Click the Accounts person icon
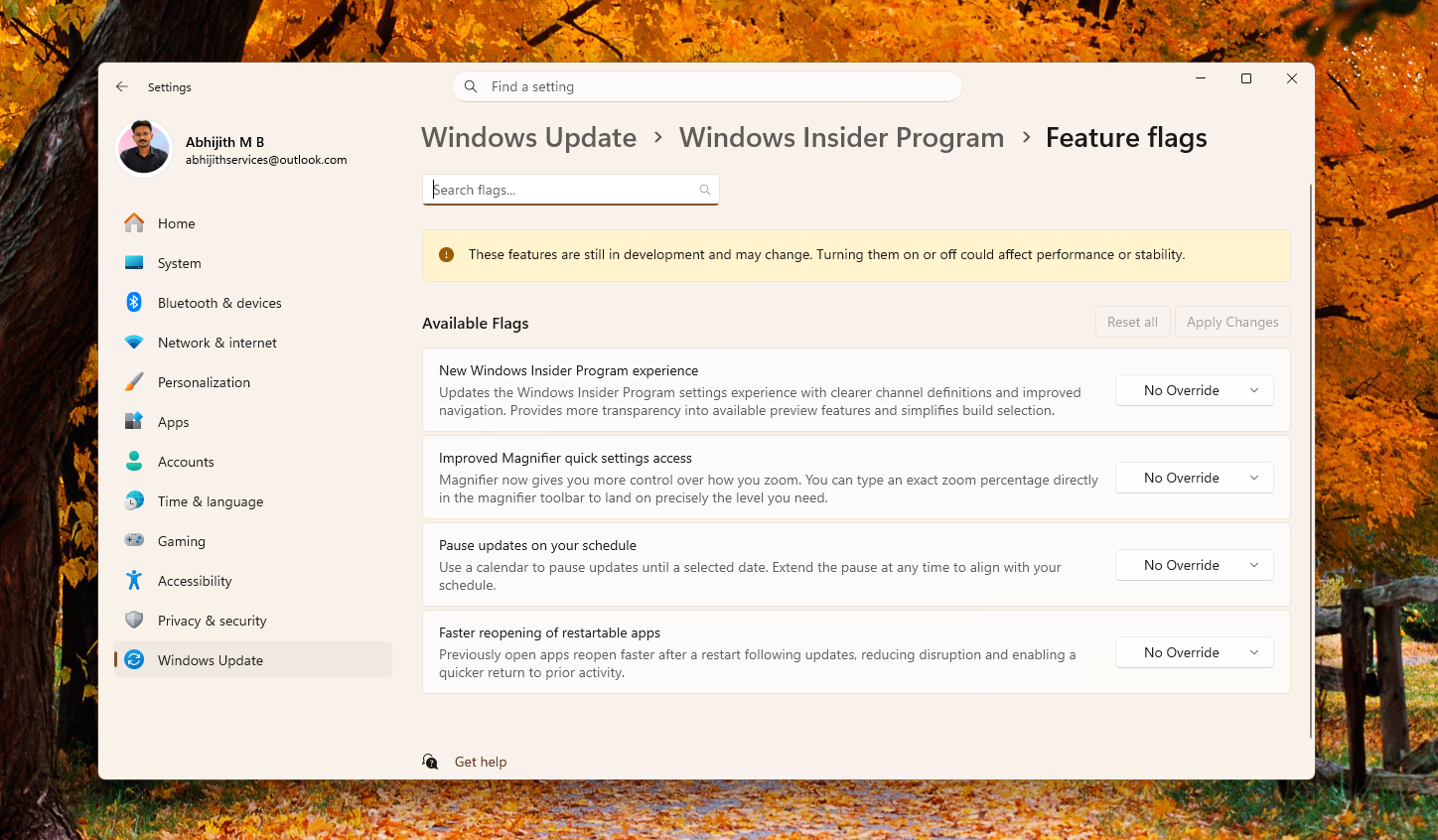This screenshot has height=840, width=1438. tap(134, 461)
